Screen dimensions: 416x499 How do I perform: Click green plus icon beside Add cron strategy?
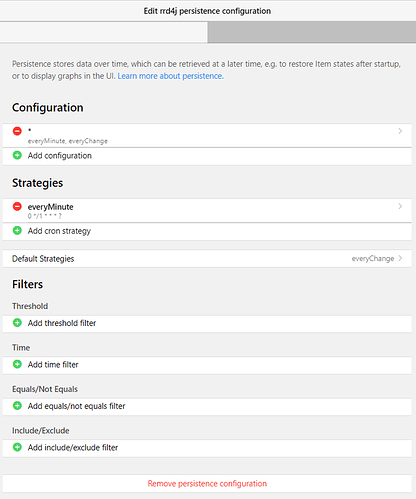[17, 231]
